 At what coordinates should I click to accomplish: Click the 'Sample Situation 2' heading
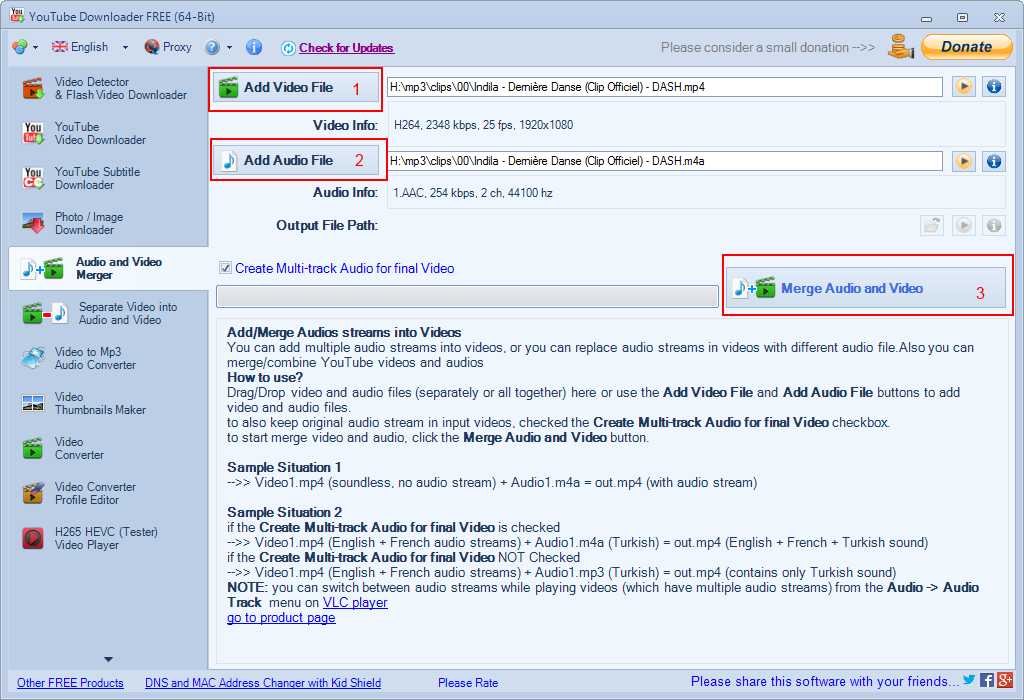[x=285, y=513]
